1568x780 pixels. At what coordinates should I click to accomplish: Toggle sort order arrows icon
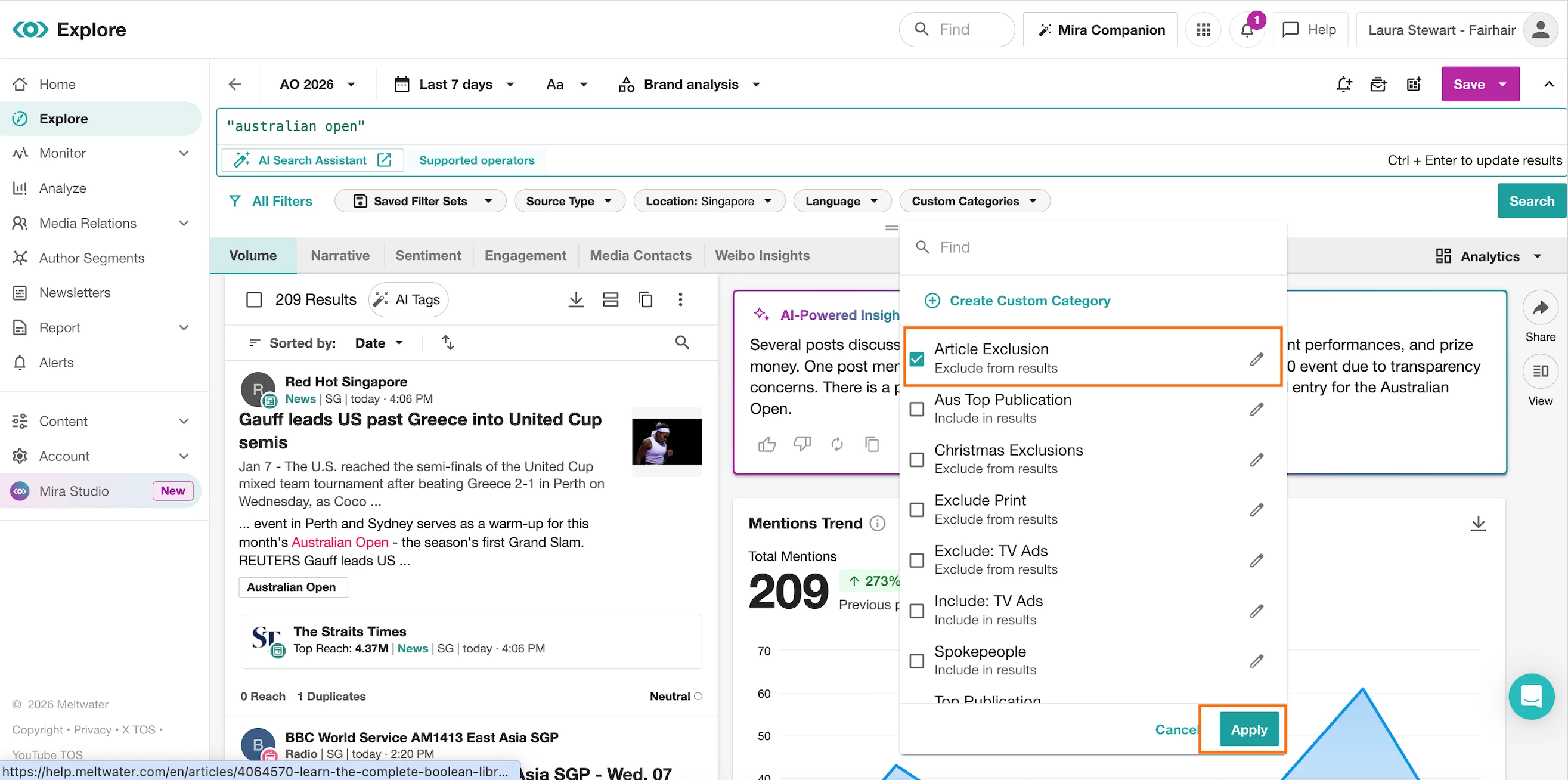448,343
